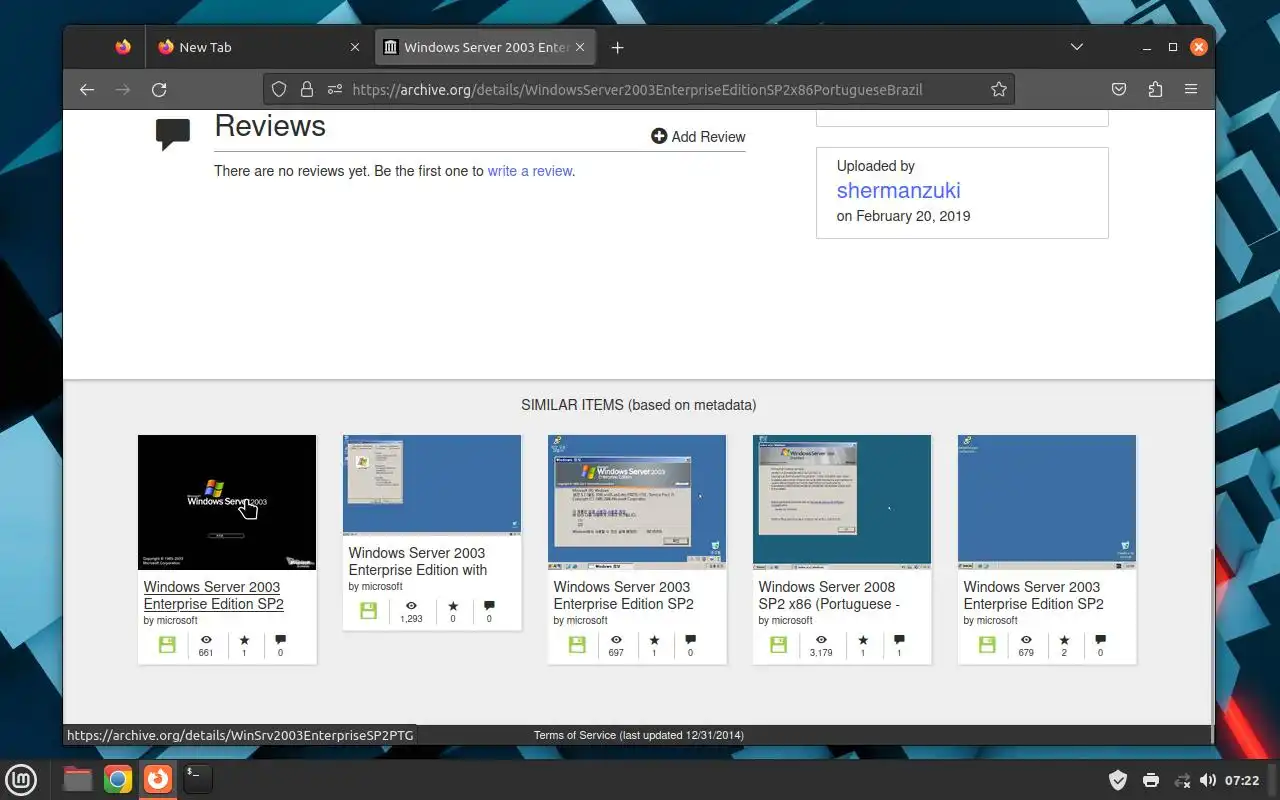Open the volume speaker tray icon
Screen dimensions: 1280x800
pyautogui.click(x=1208, y=780)
